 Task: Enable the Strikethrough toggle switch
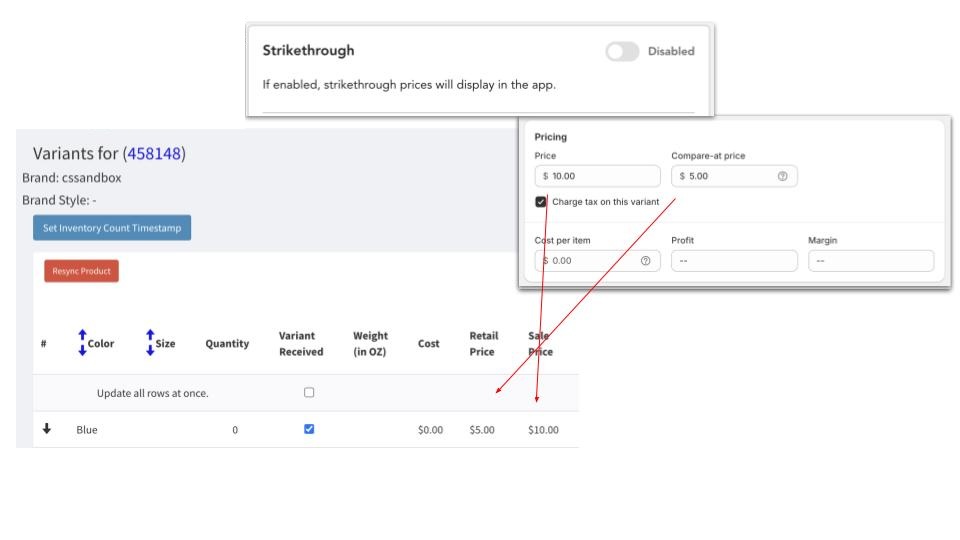click(x=622, y=51)
